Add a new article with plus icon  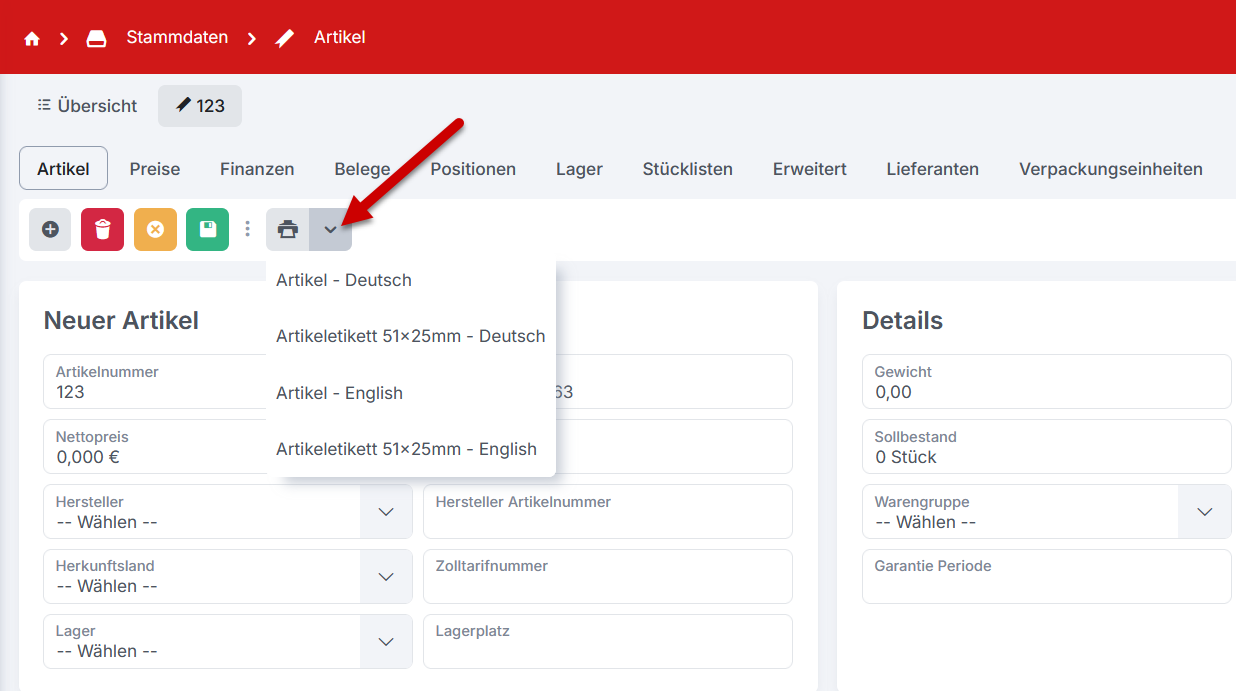coord(50,229)
